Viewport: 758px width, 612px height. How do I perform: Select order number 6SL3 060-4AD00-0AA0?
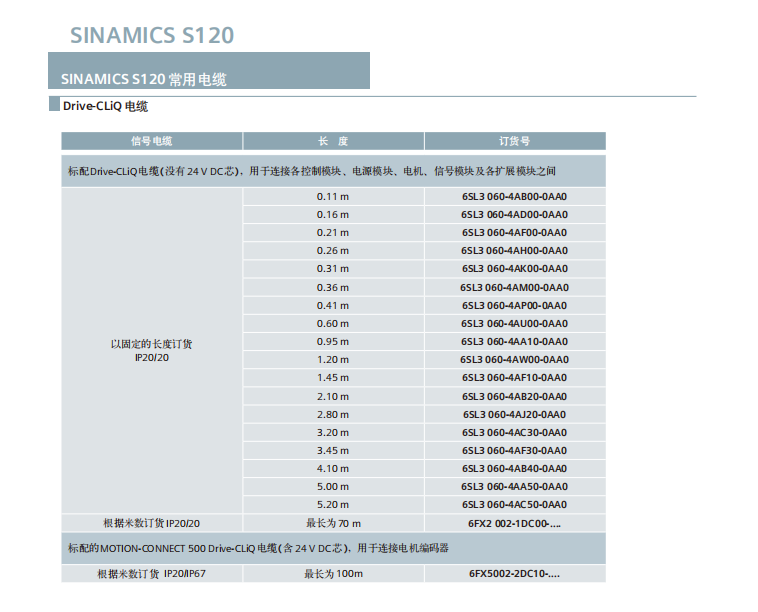(x=515, y=215)
